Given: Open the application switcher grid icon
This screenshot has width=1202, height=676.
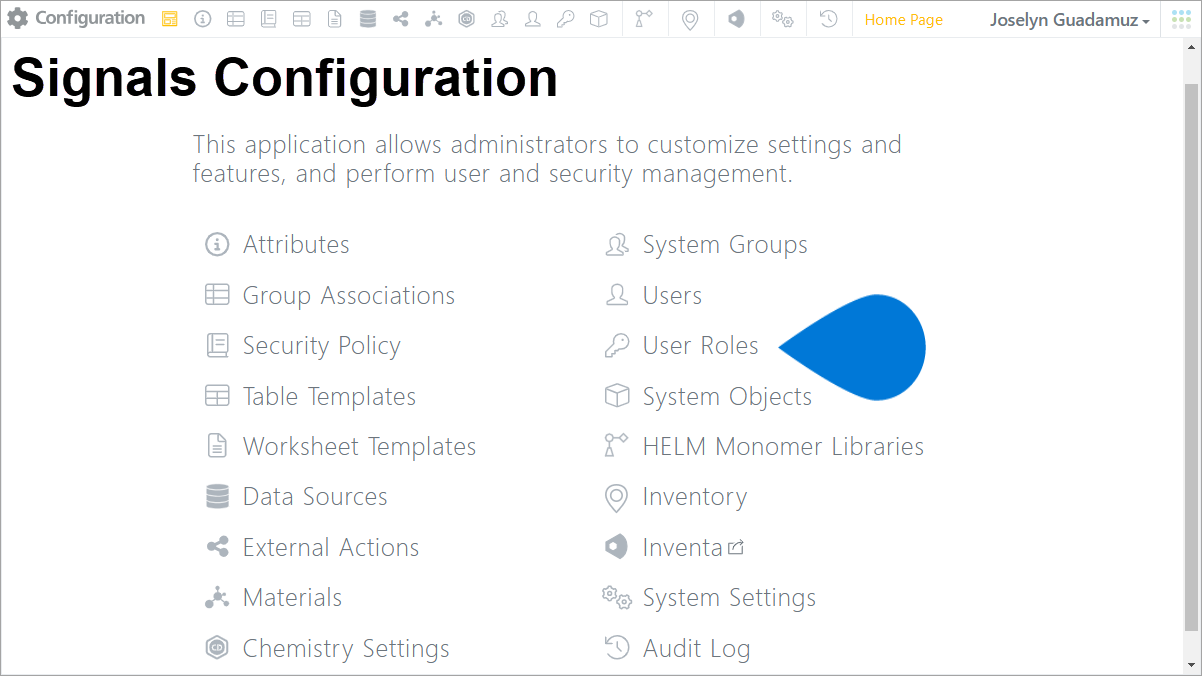Looking at the screenshot, I should (1181, 19).
